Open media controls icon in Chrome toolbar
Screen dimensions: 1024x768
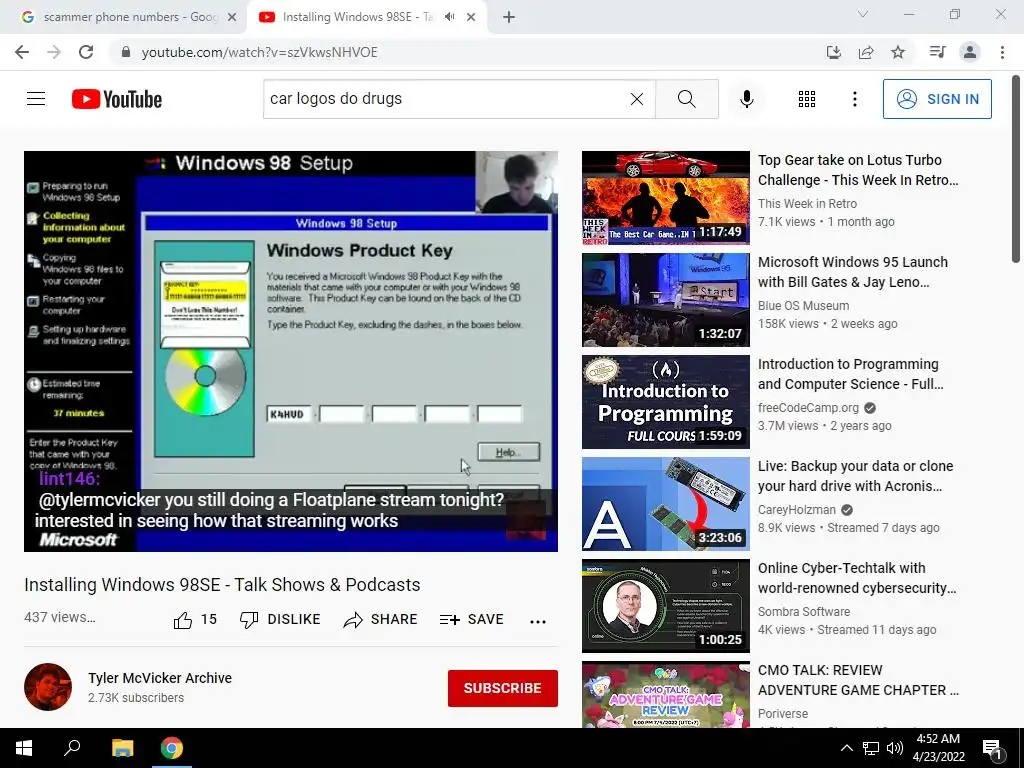[x=937, y=52]
